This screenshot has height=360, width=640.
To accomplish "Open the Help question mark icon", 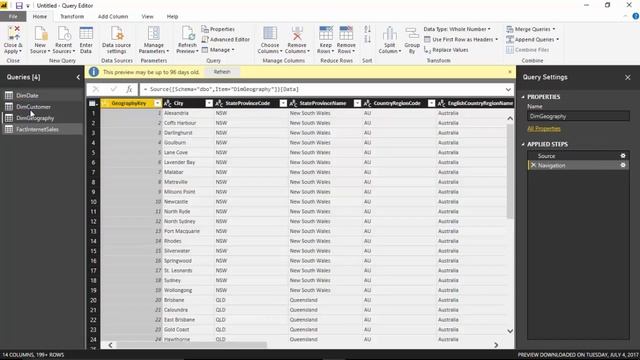I will tap(636, 16).
